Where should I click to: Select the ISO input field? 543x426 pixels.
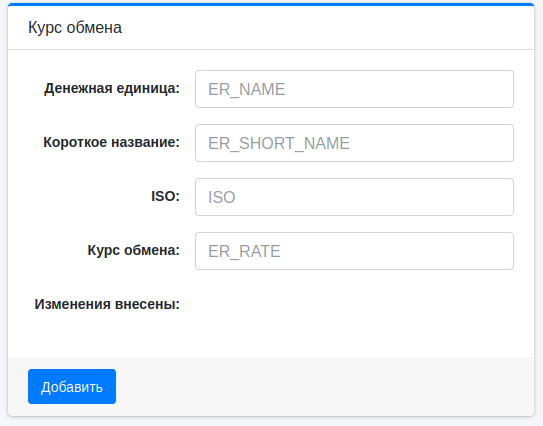pyautogui.click(x=354, y=197)
